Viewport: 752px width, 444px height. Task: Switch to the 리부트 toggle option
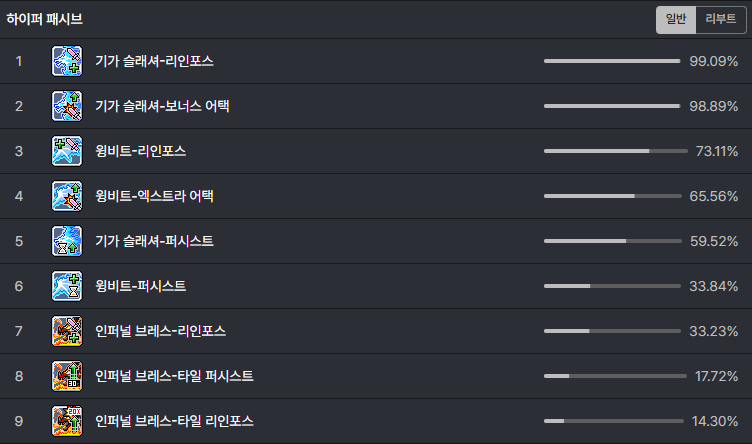click(720, 20)
